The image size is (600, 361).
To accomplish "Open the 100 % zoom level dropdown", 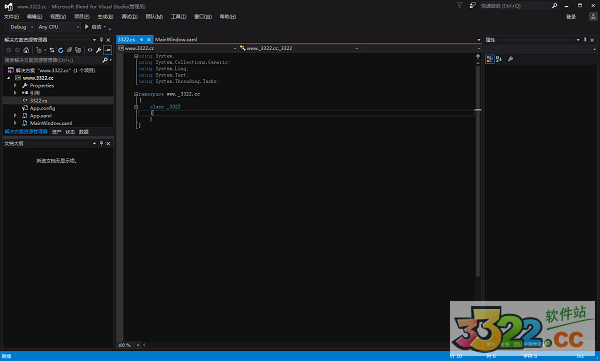I will [129, 345].
